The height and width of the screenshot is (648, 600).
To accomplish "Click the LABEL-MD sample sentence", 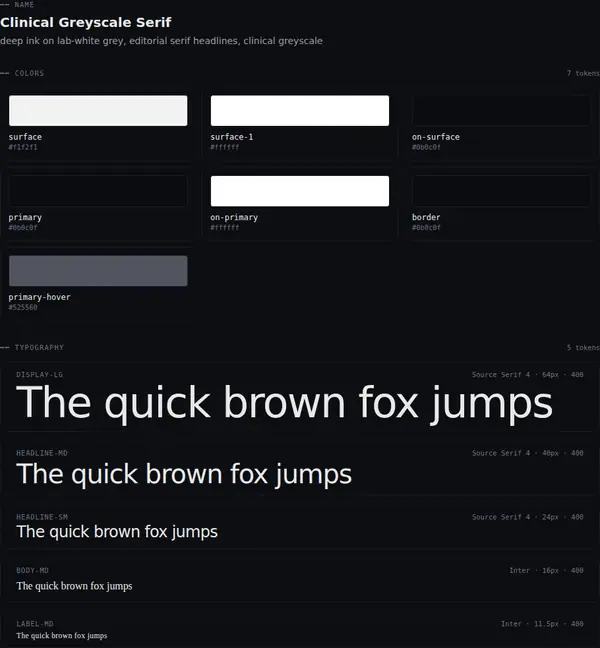I will click(x=62, y=636).
